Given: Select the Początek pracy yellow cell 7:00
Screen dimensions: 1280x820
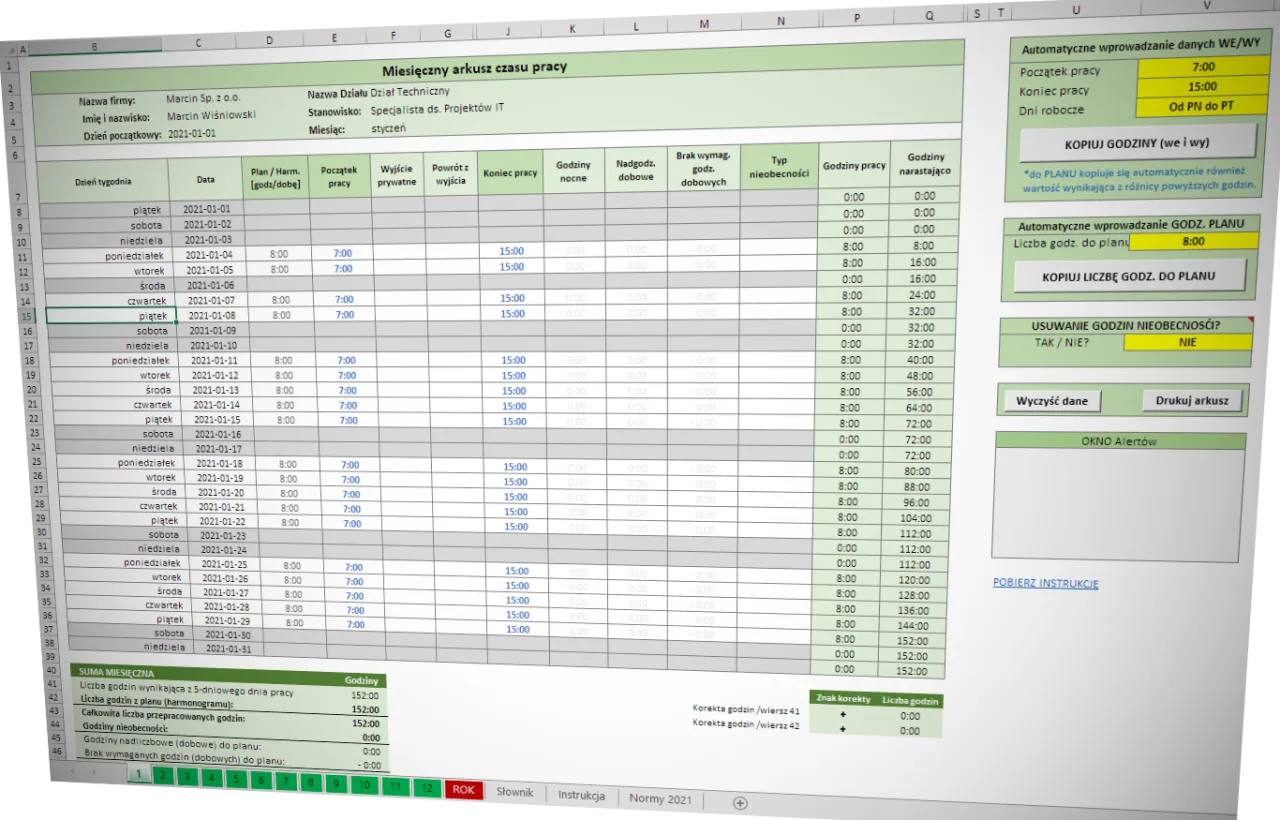Looking at the screenshot, I should click(1203, 67).
